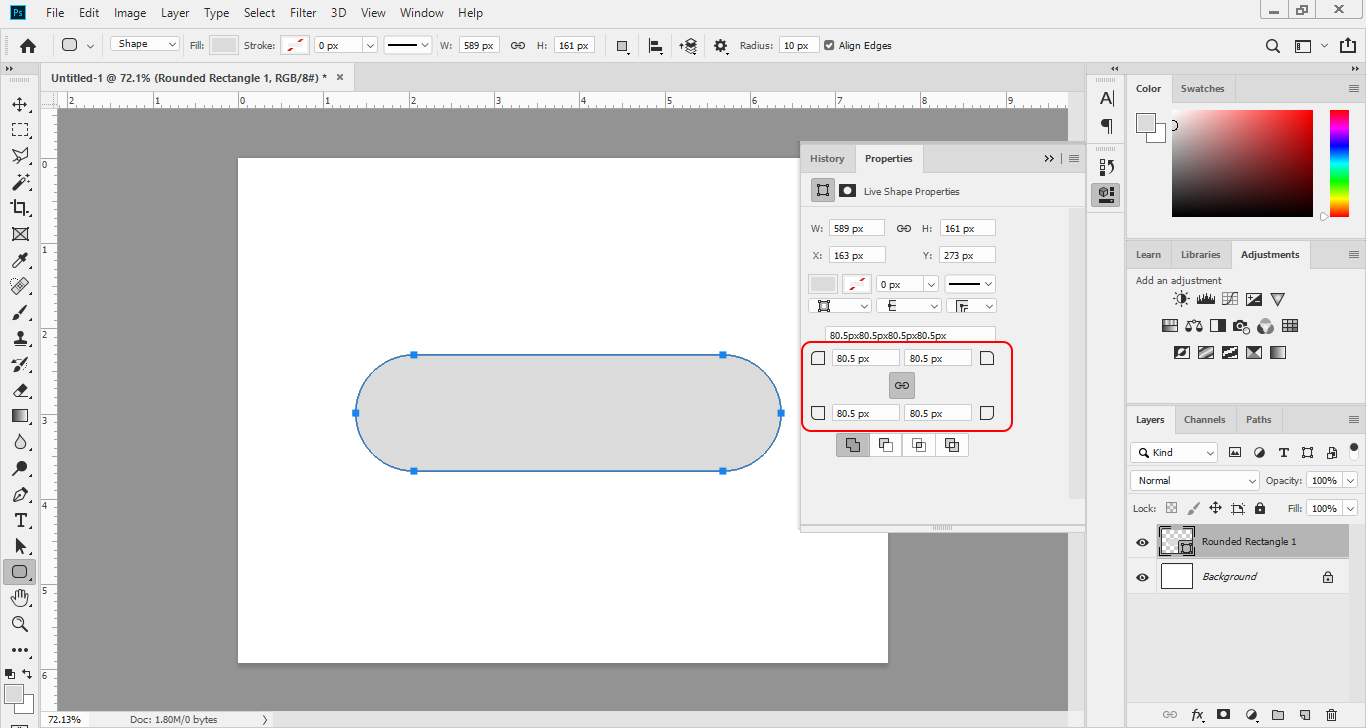Select the Dodge tool

tap(19, 468)
